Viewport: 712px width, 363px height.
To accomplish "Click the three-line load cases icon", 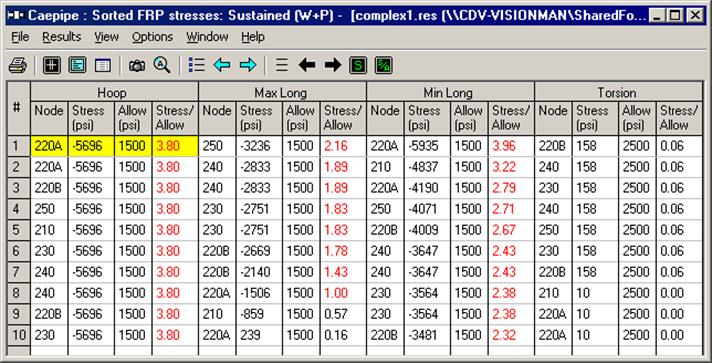I will point(282,65).
